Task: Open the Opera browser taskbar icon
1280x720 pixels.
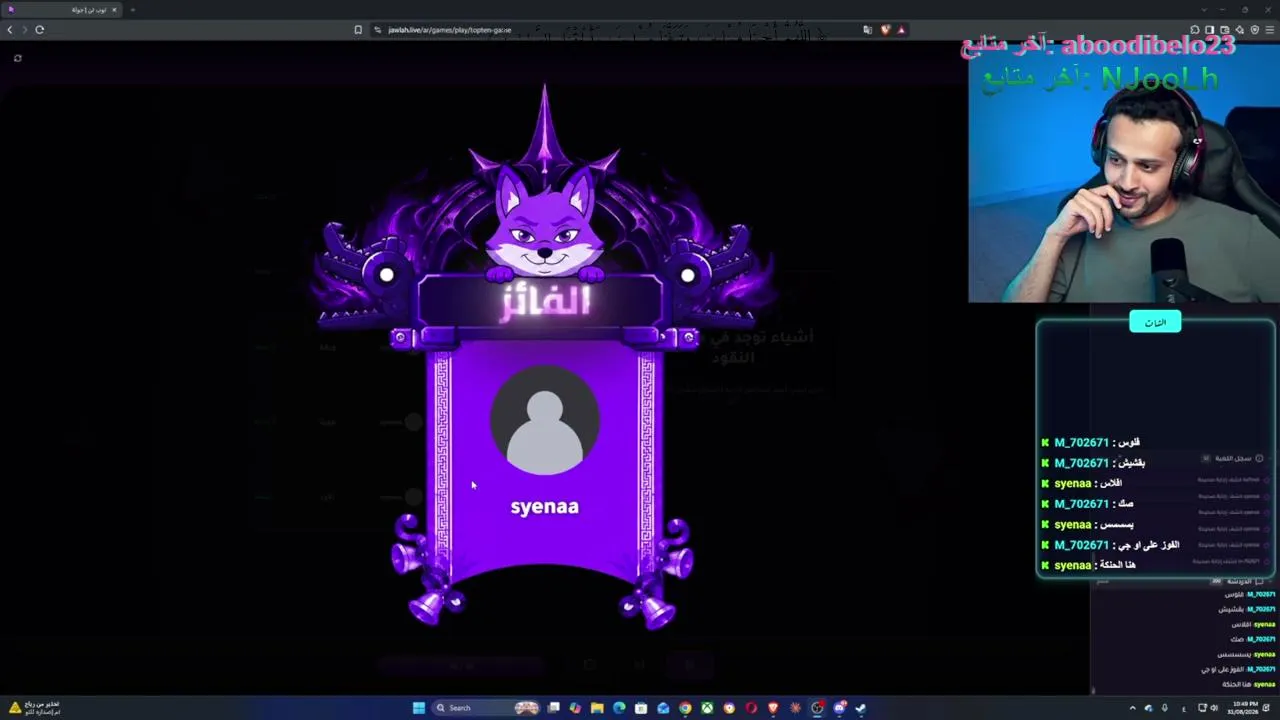Action: pyautogui.click(x=751, y=708)
